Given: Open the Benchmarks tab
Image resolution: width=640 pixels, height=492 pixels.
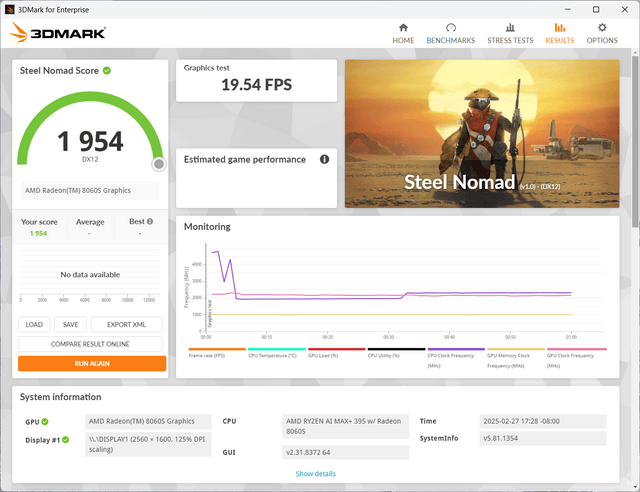Looking at the screenshot, I should coord(451,33).
